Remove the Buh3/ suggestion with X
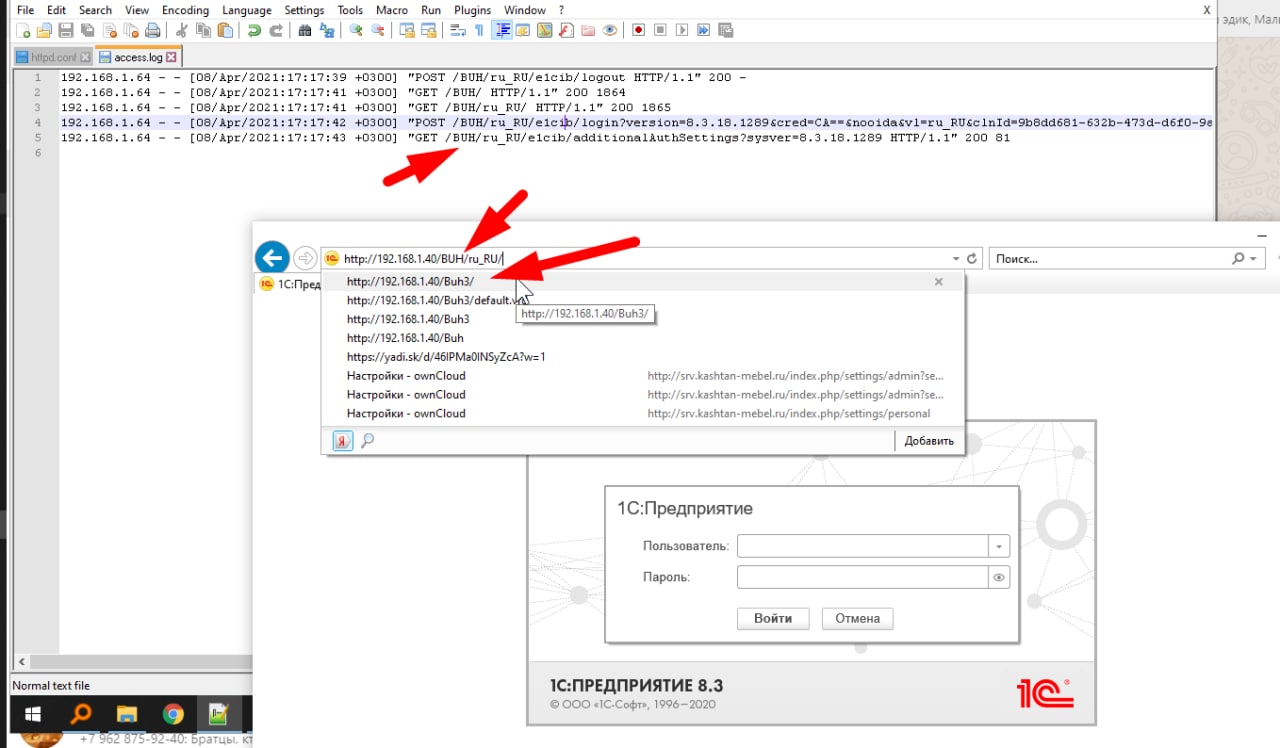Screen dimensions: 1280x748 pos(938,282)
